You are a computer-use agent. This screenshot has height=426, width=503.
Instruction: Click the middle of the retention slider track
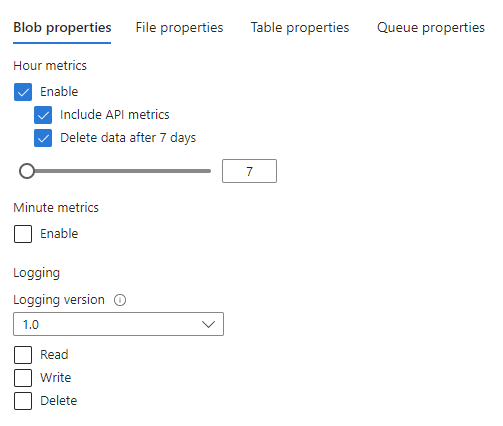pos(115,171)
